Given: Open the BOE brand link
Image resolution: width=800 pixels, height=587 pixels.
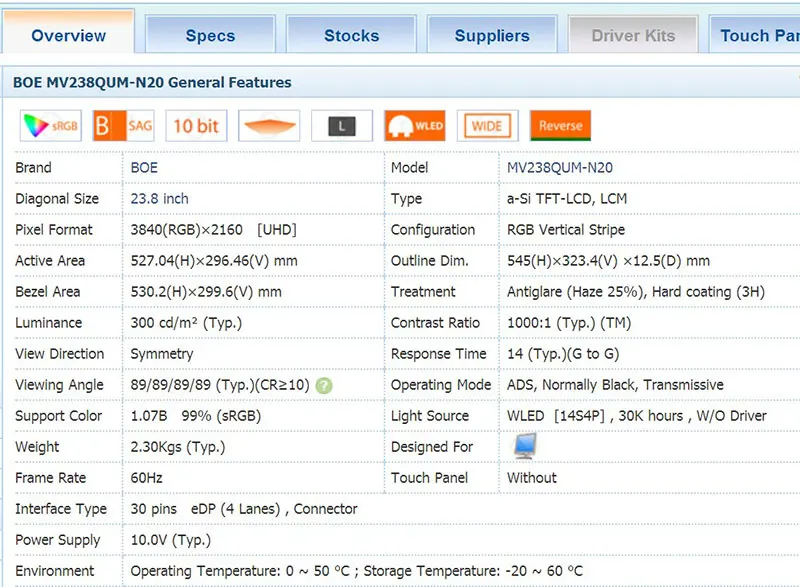Looking at the screenshot, I should [x=144, y=168].
